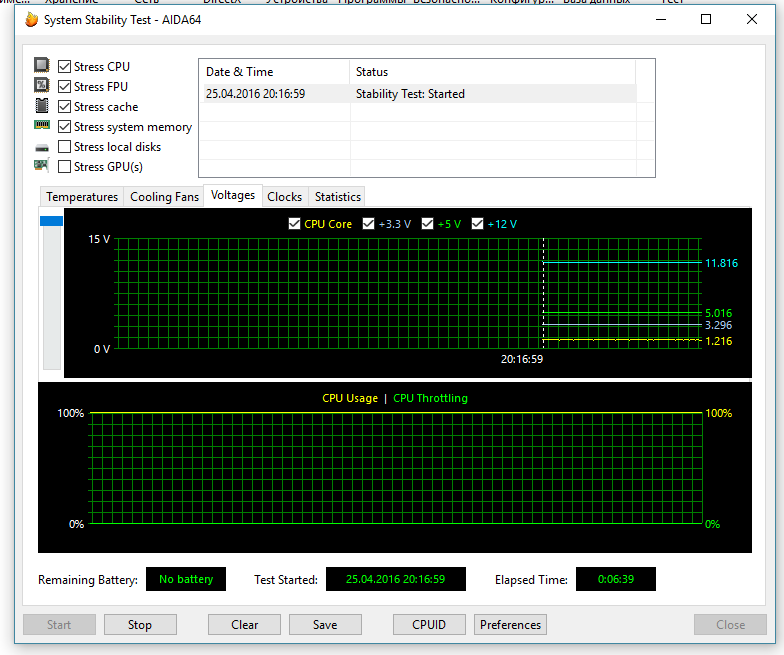Click the 5.016 voltage reading
This screenshot has height=655, width=784.
pyautogui.click(x=718, y=313)
